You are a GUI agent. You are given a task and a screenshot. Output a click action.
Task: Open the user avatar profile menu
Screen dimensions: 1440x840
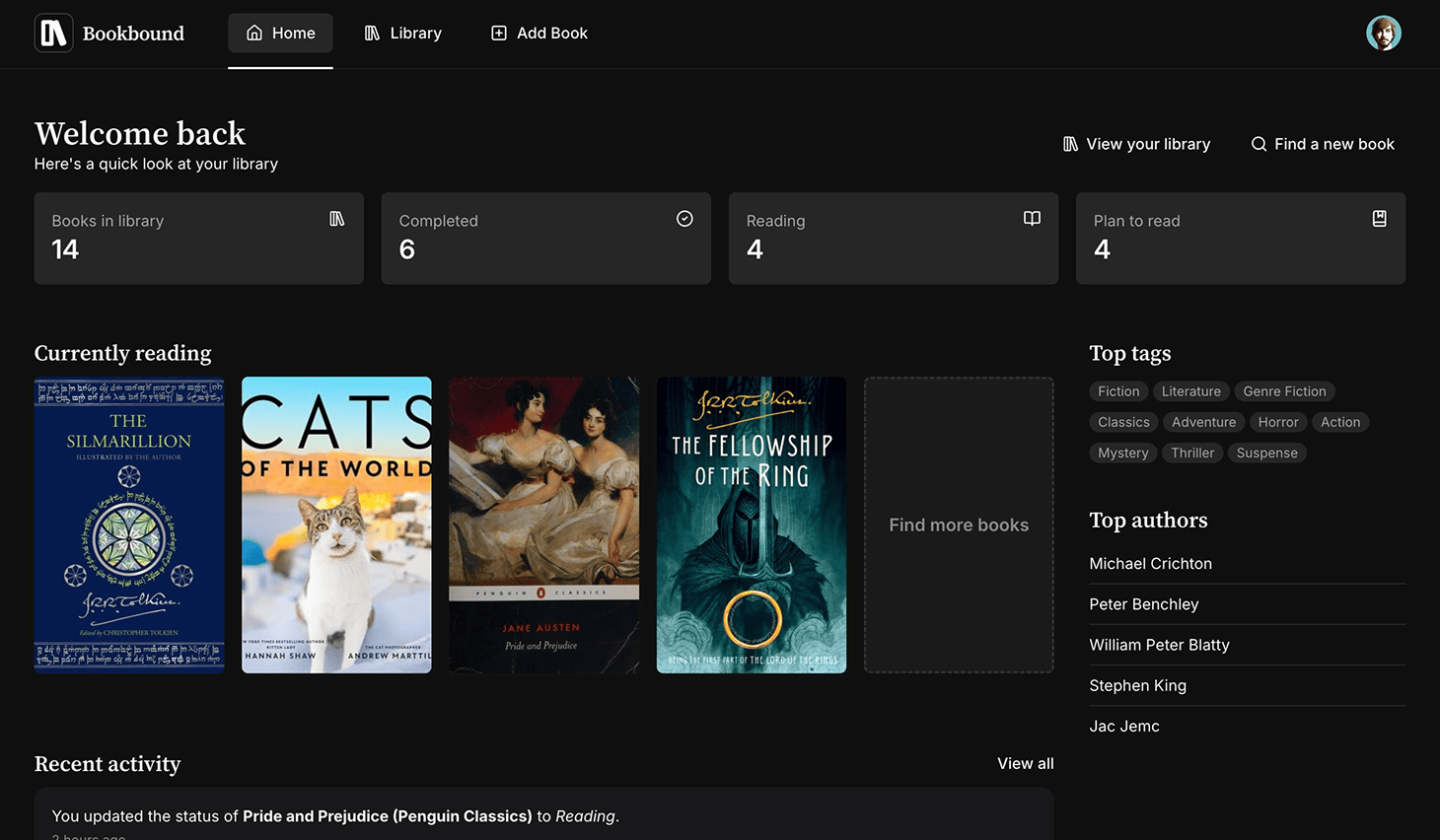pos(1383,34)
